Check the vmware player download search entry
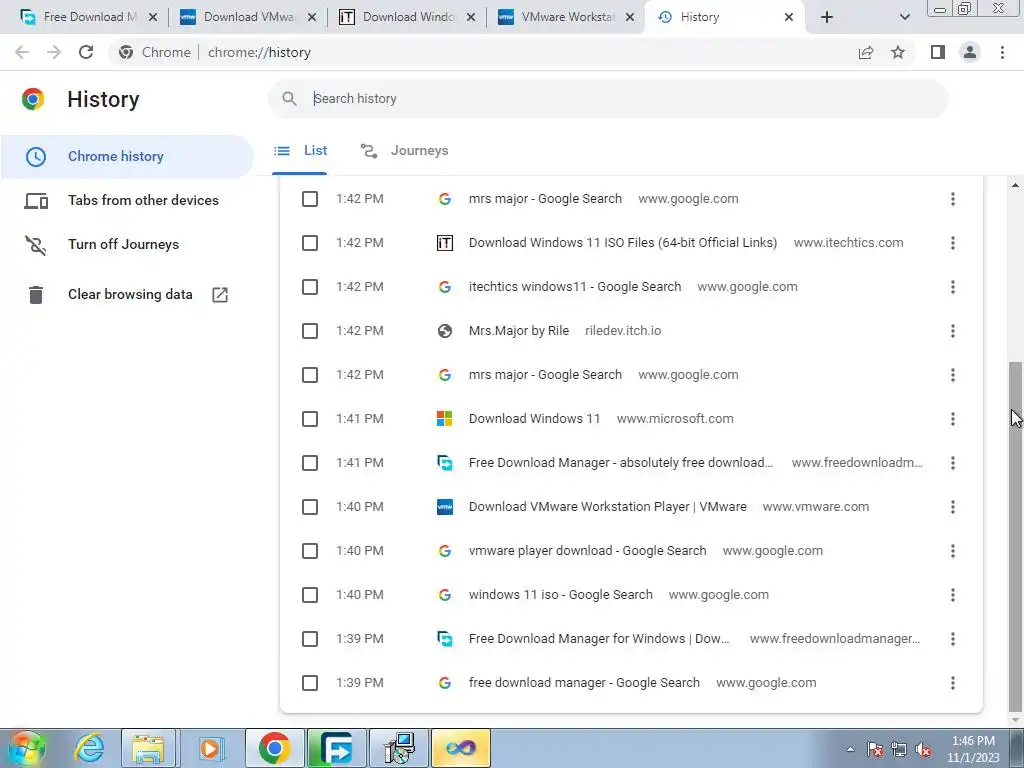1024x768 pixels. [310, 551]
